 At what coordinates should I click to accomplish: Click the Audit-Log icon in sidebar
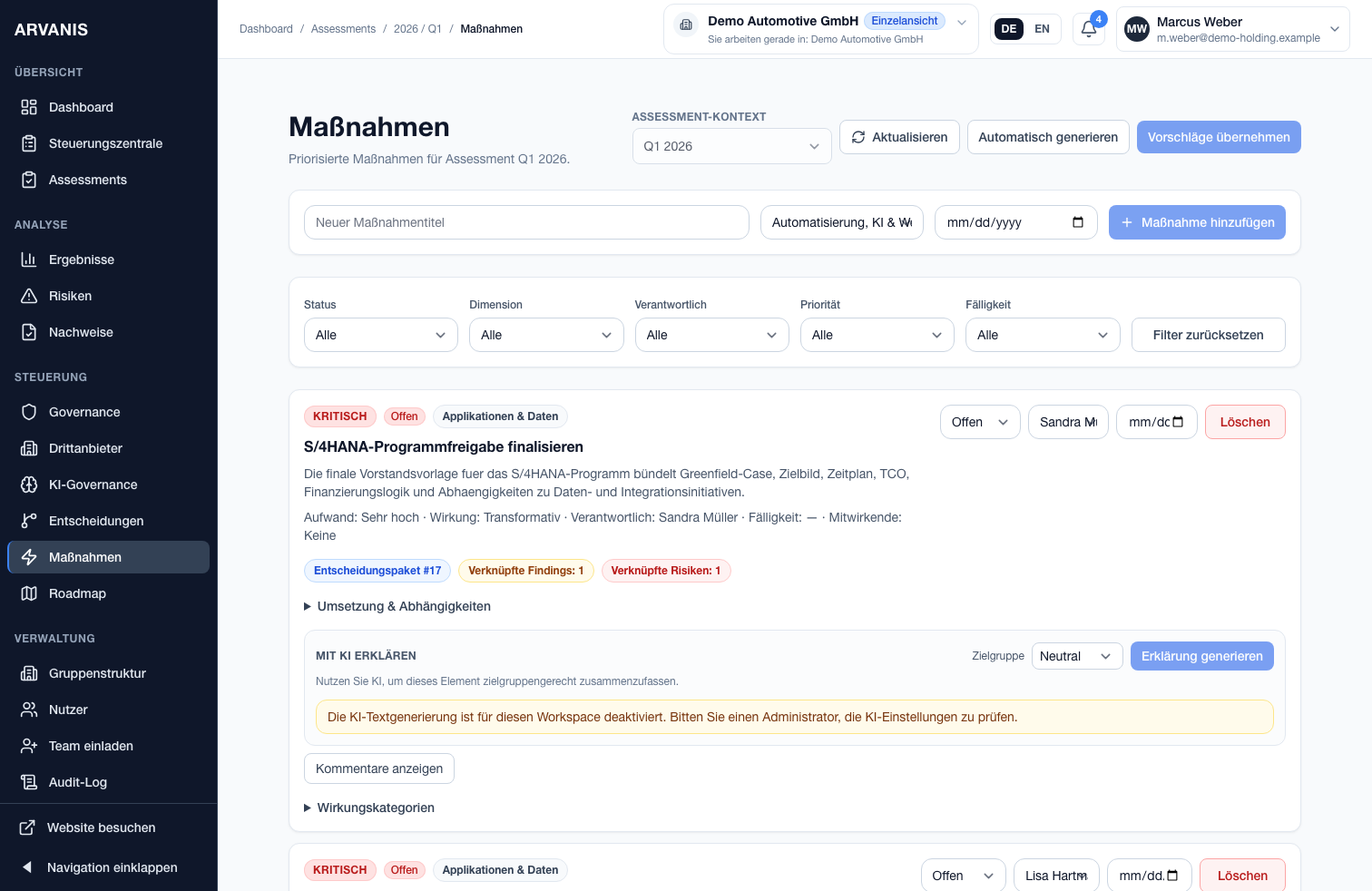[x=29, y=782]
